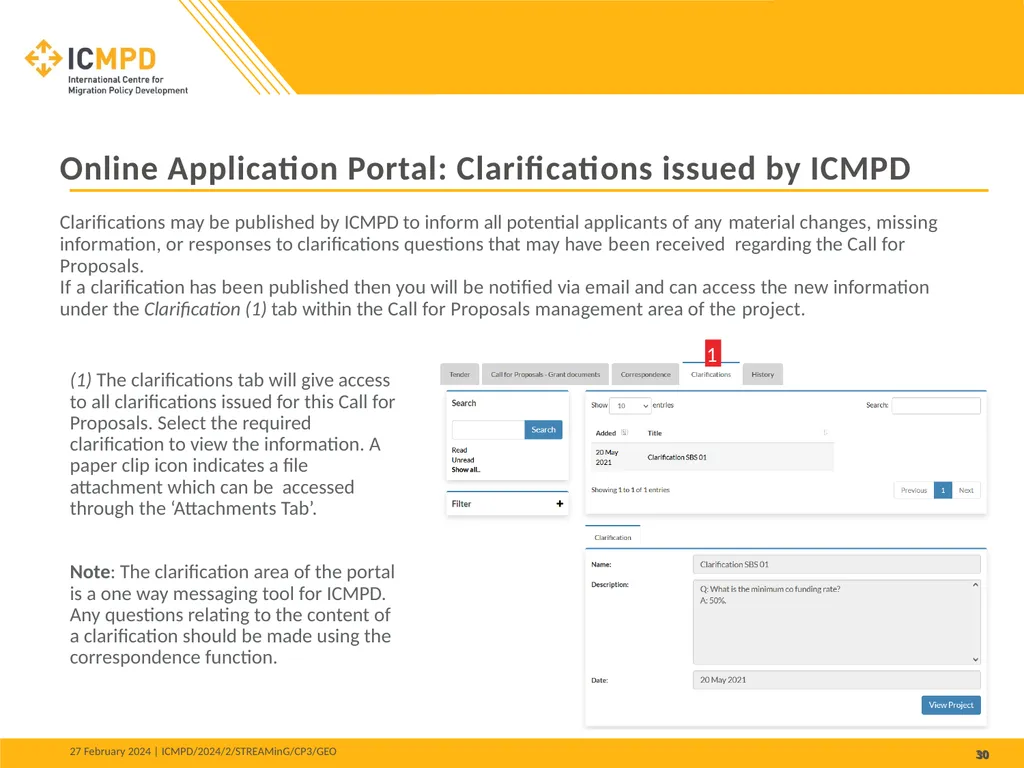Open the Tender tab

460,374
